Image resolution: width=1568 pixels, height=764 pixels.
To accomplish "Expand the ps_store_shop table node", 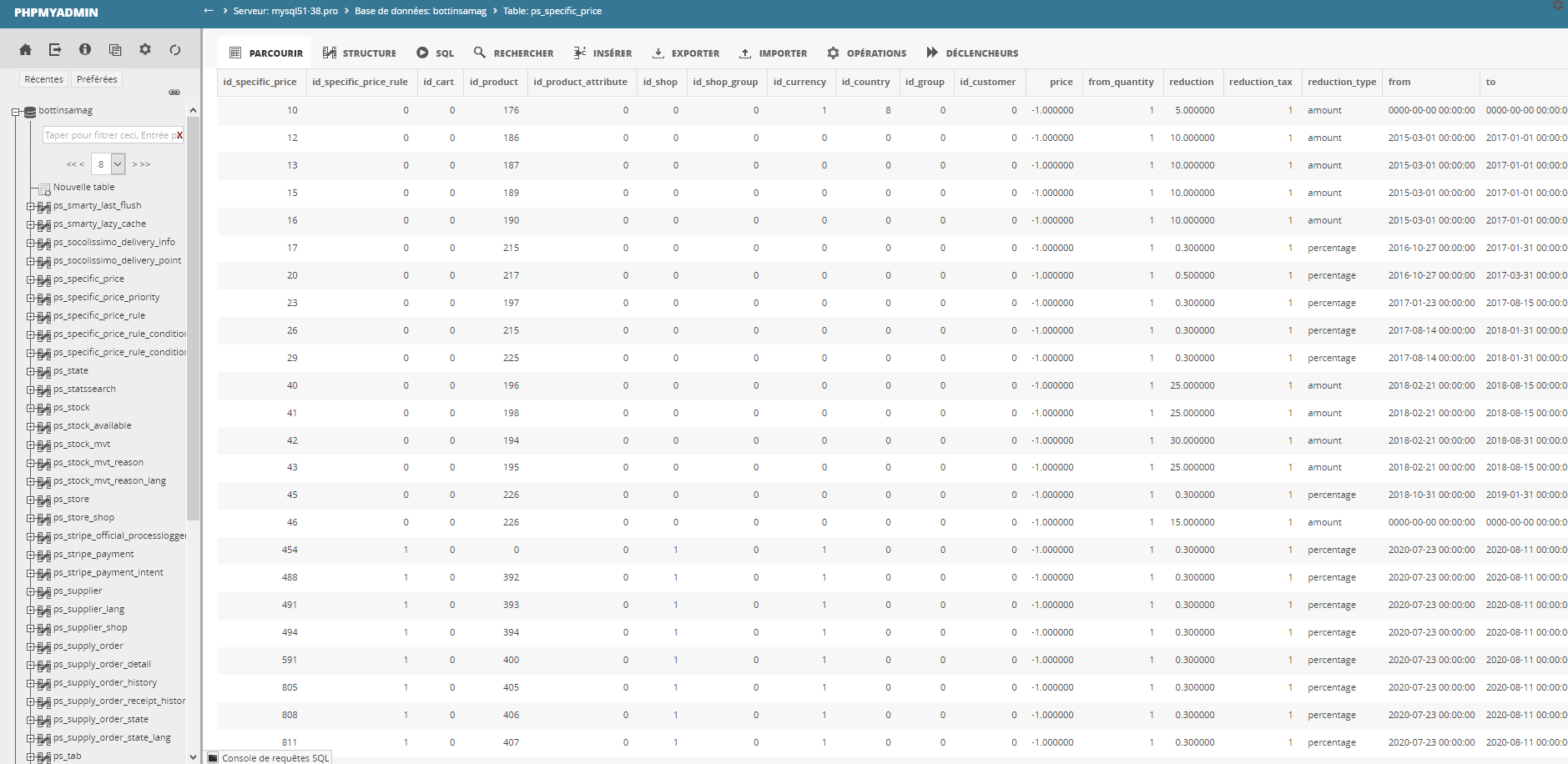I will pyautogui.click(x=30, y=518).
